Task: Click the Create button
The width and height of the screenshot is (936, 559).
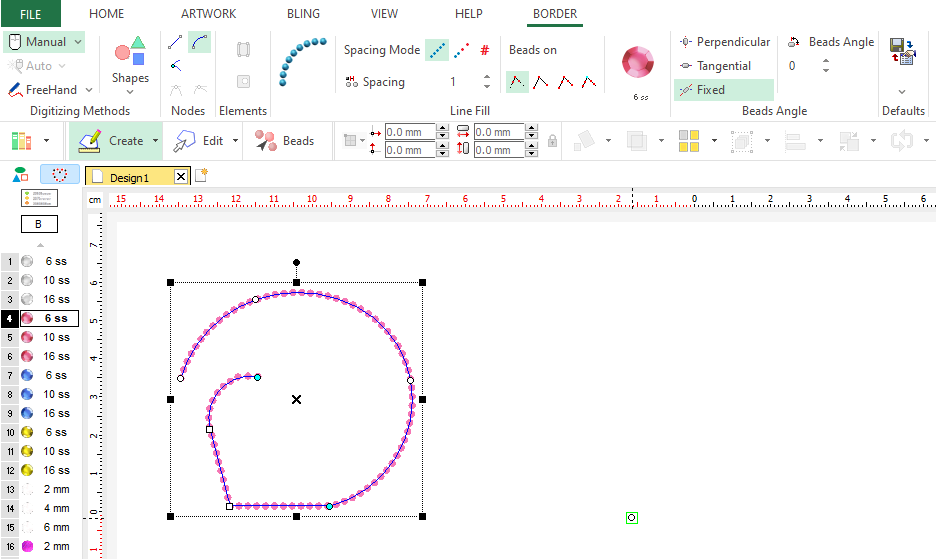Action: 111,141
